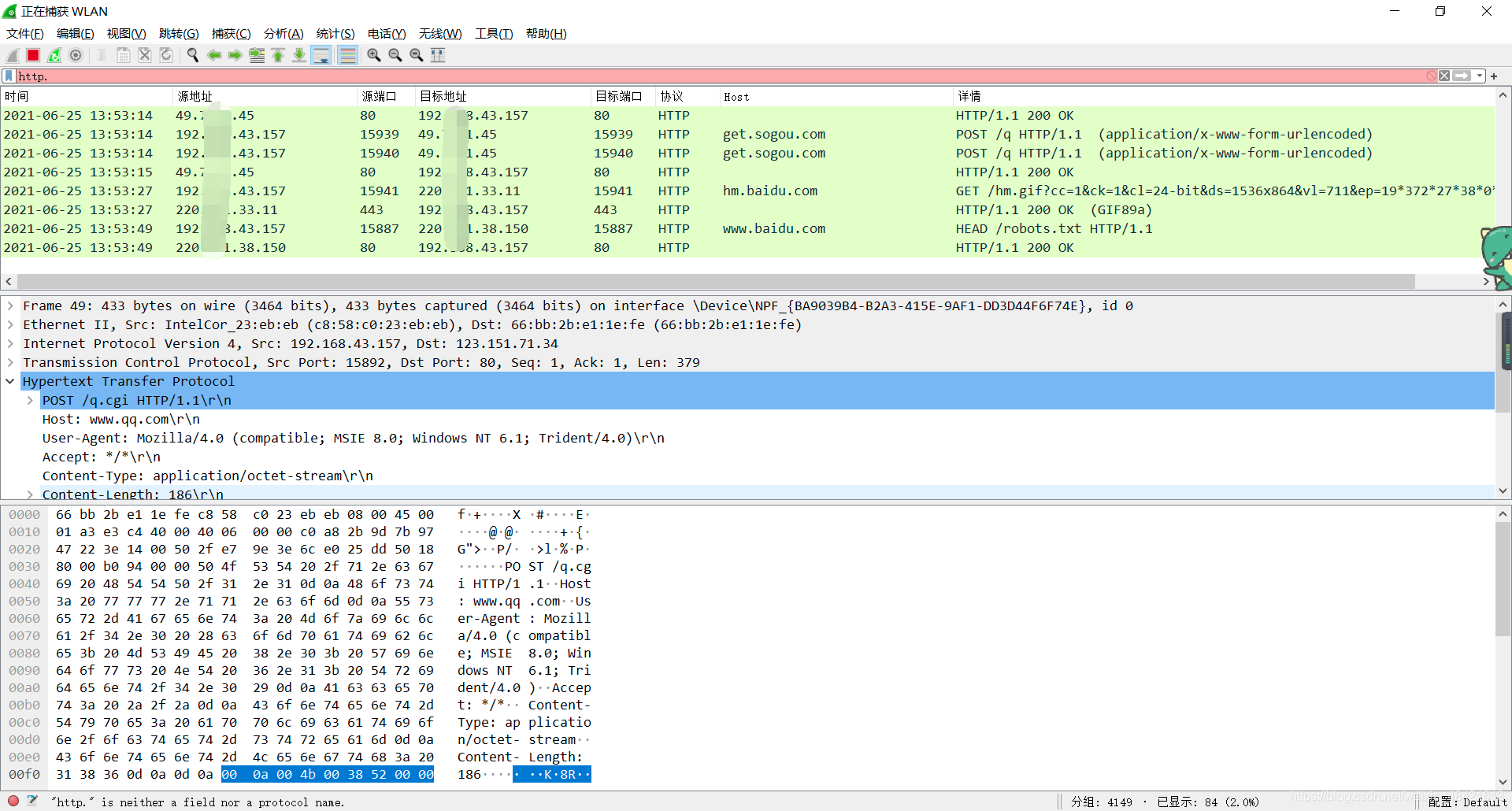The width and height of the screenshot is (1512, 811).
Task: Open Find Packet magnifier
Action: click(193, 55)
